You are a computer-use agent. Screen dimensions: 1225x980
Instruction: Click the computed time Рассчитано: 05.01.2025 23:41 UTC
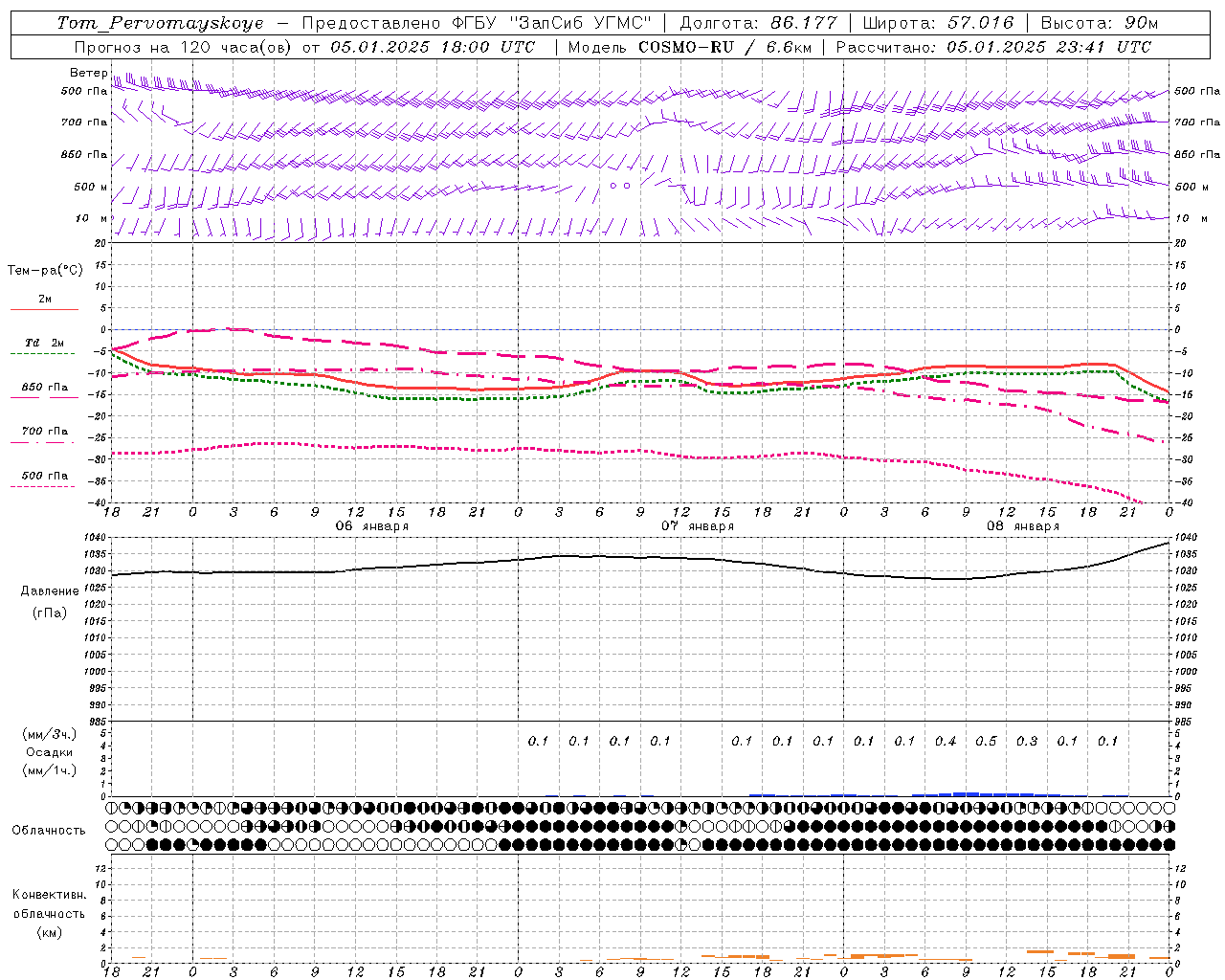993,47
